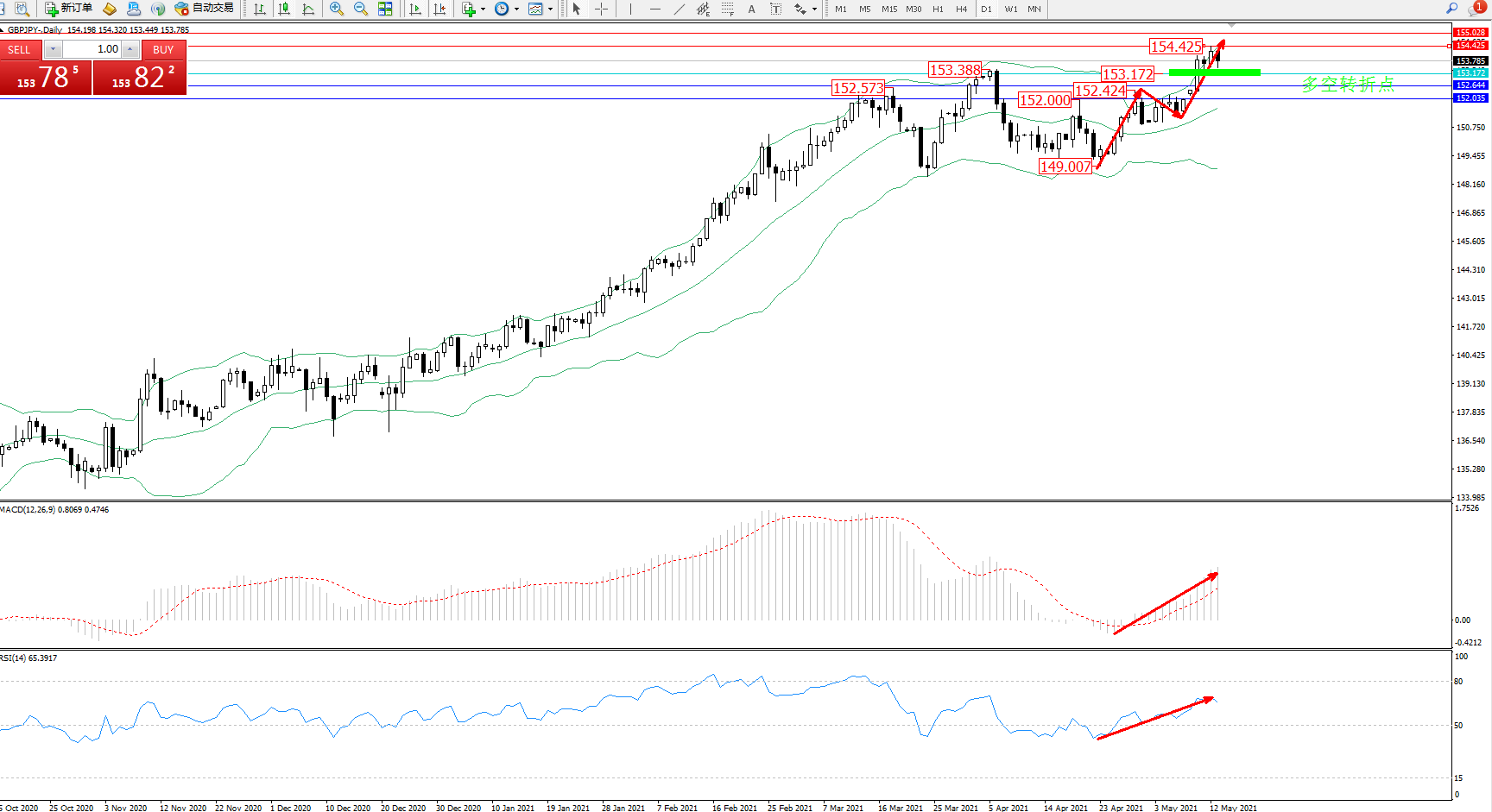The height and width of the screenshot is (812, 1492).
Task: Toggle AutoTrading (自动交易) on or off
Action: click(204, 9)
